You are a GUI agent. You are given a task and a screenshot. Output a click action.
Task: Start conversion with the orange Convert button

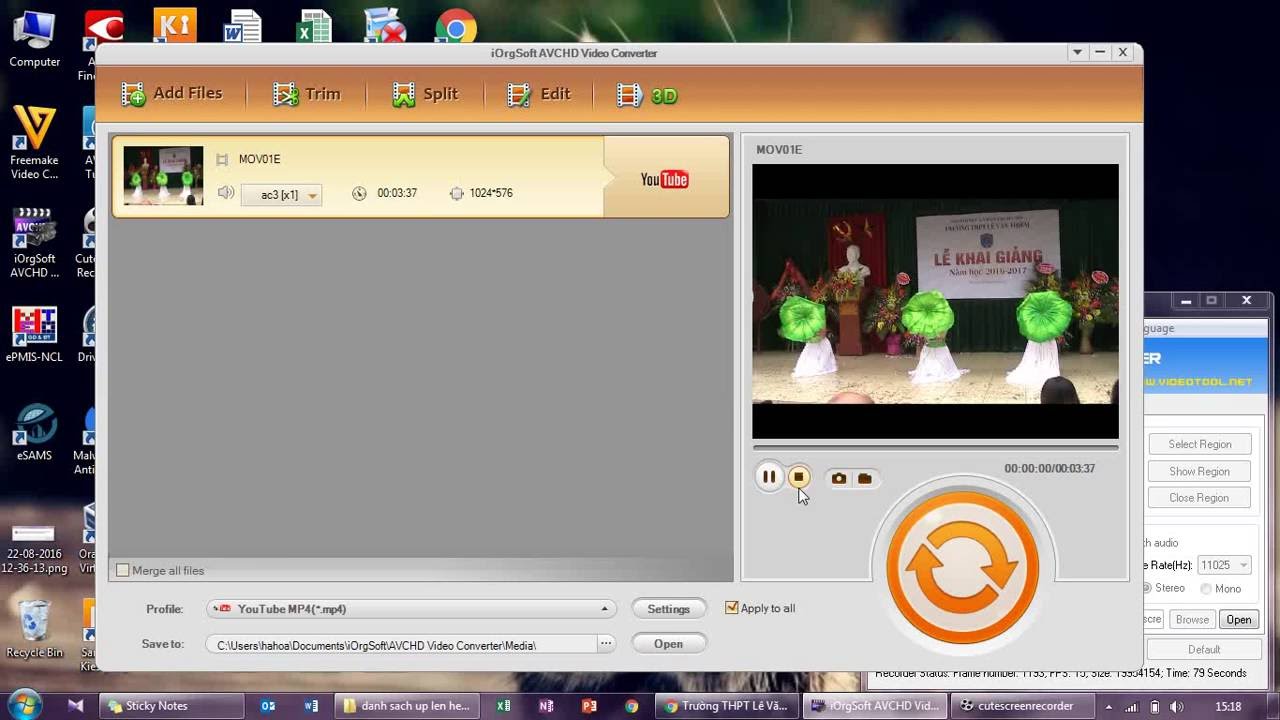[962, 567]
